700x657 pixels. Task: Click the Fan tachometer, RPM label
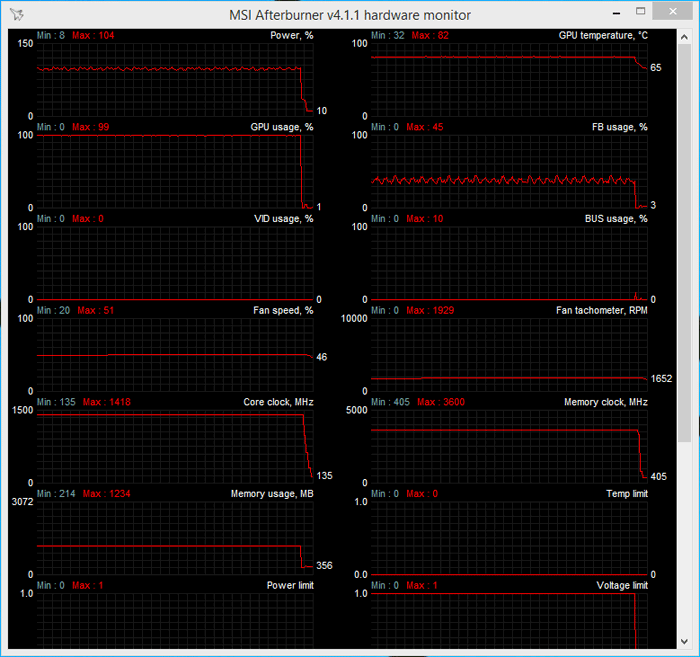(601, 310)
